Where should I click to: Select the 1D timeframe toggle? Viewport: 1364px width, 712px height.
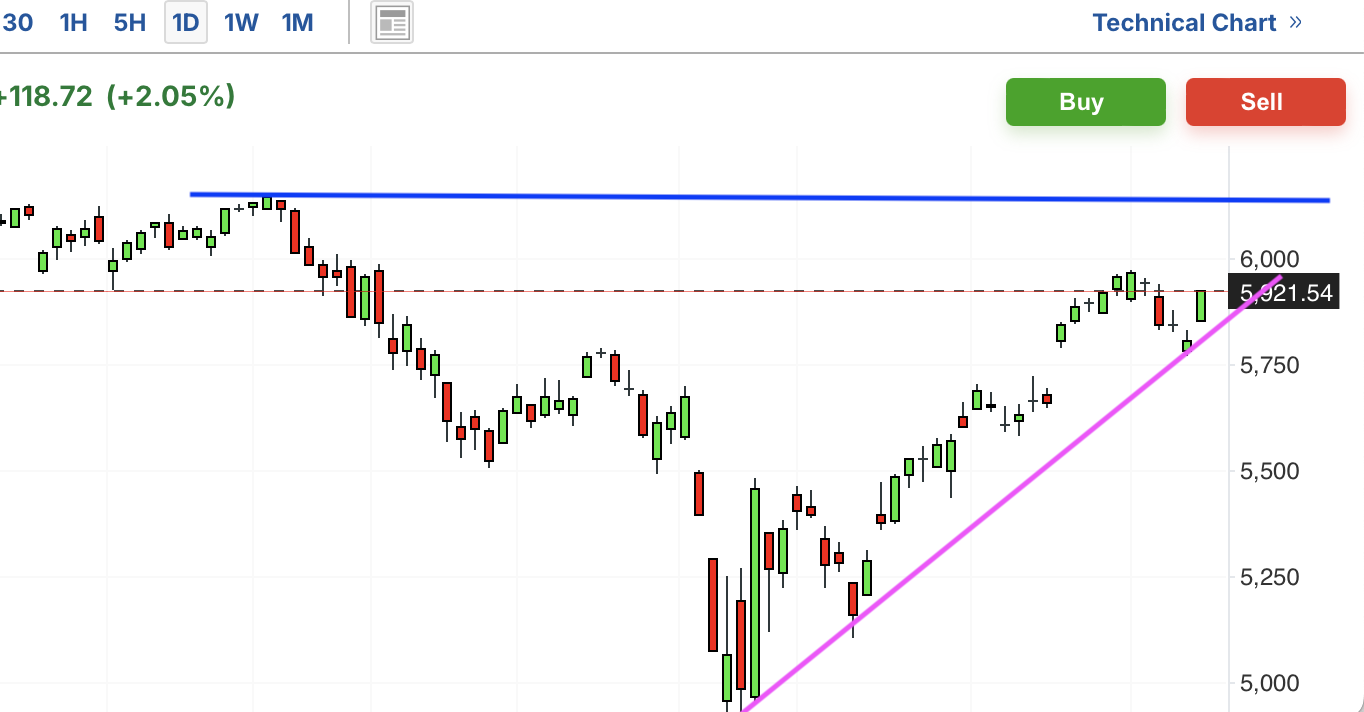[186, 23]
